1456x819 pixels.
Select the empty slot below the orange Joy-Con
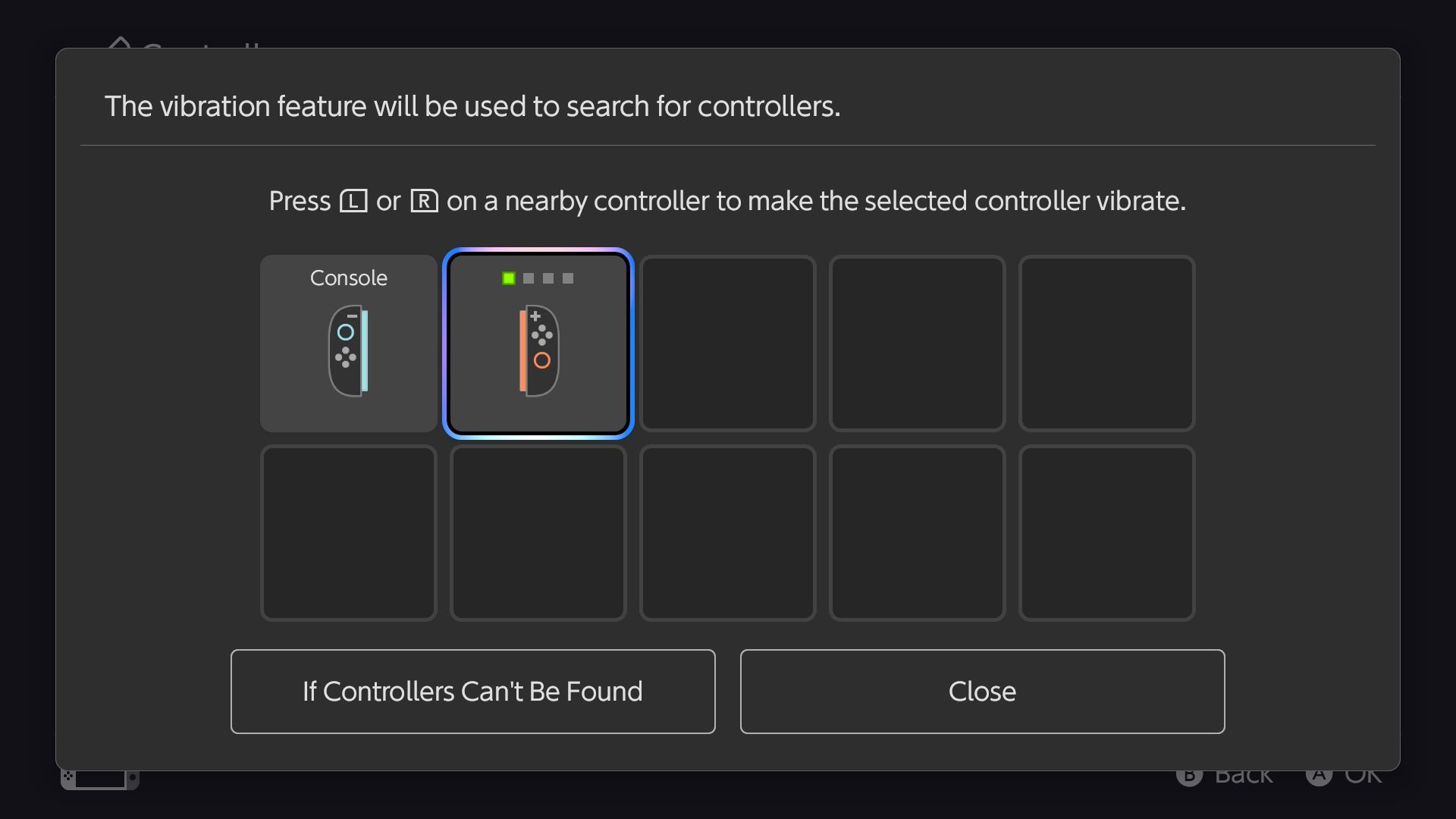[x=538, y=533]
